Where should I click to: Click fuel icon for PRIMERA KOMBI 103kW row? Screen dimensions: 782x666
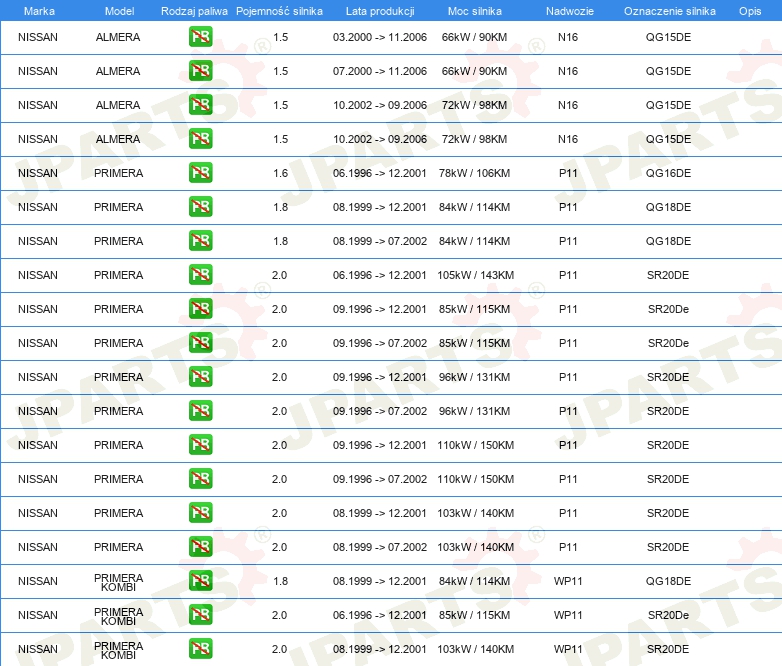pos(200,648)
